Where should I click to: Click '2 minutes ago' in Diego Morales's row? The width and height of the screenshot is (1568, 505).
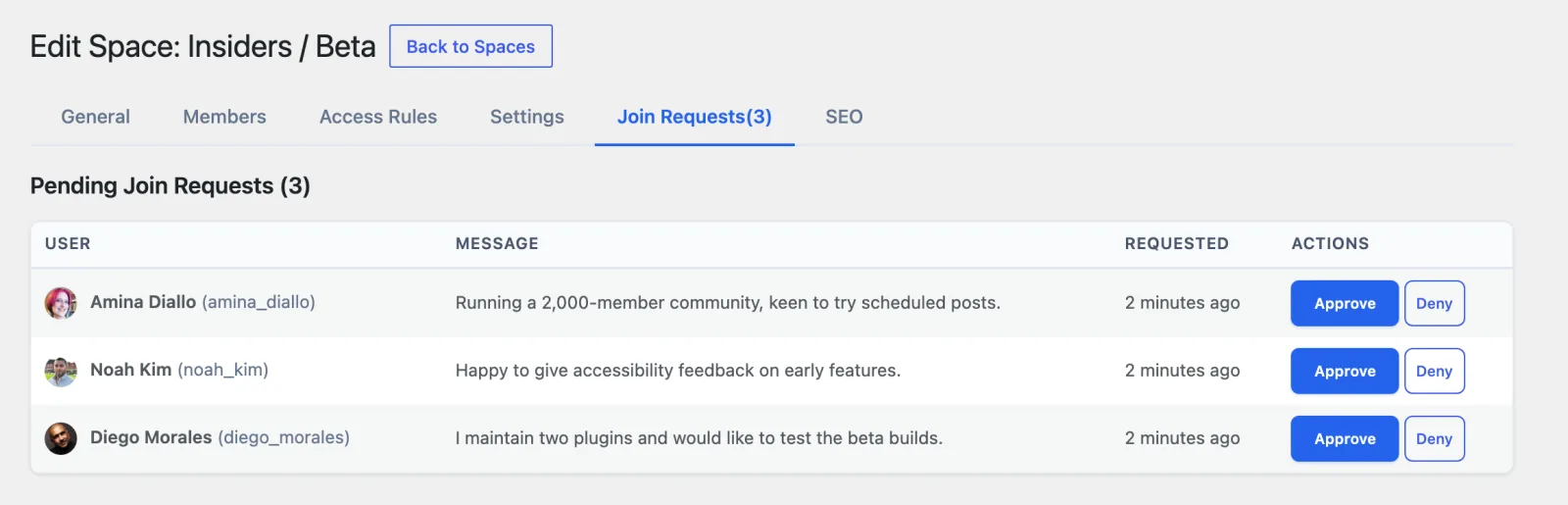[1183, 438]
